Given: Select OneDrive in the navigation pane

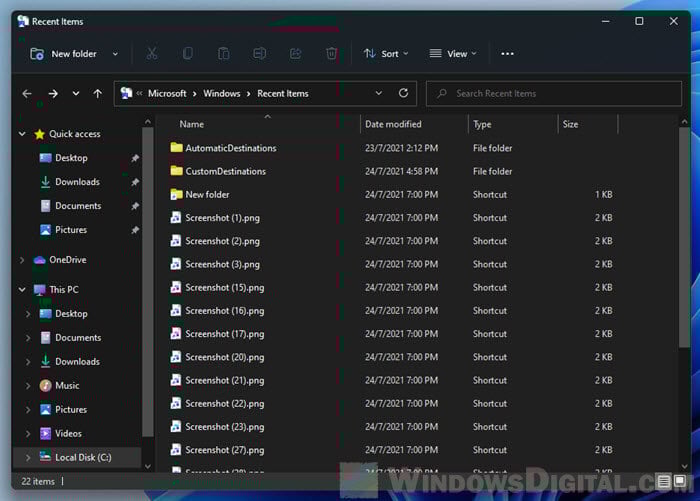Looking at the screenshot, I should pyautogui.click(x=67, y=260).
